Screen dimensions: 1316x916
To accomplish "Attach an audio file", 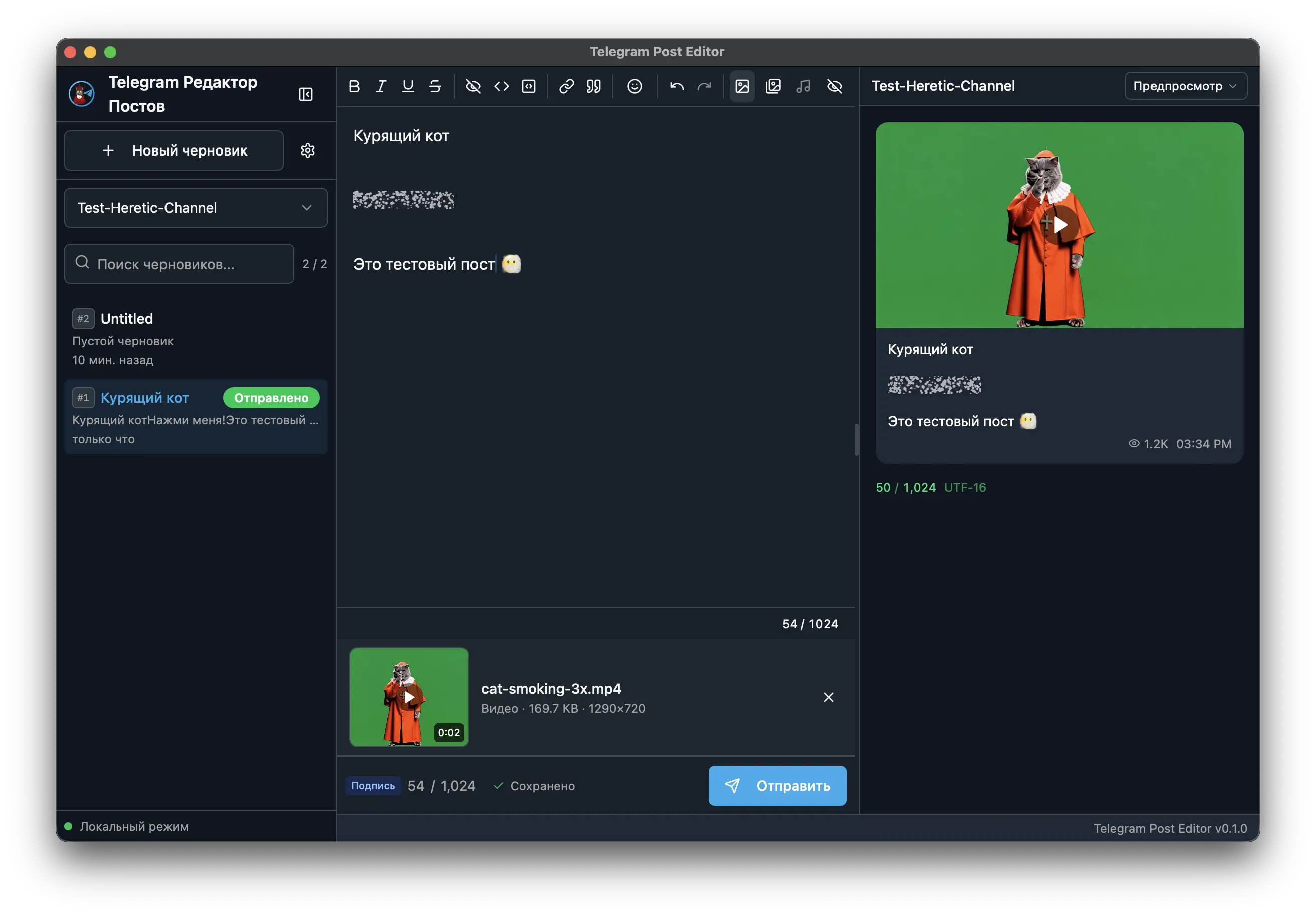I will [x=803, y=87].
